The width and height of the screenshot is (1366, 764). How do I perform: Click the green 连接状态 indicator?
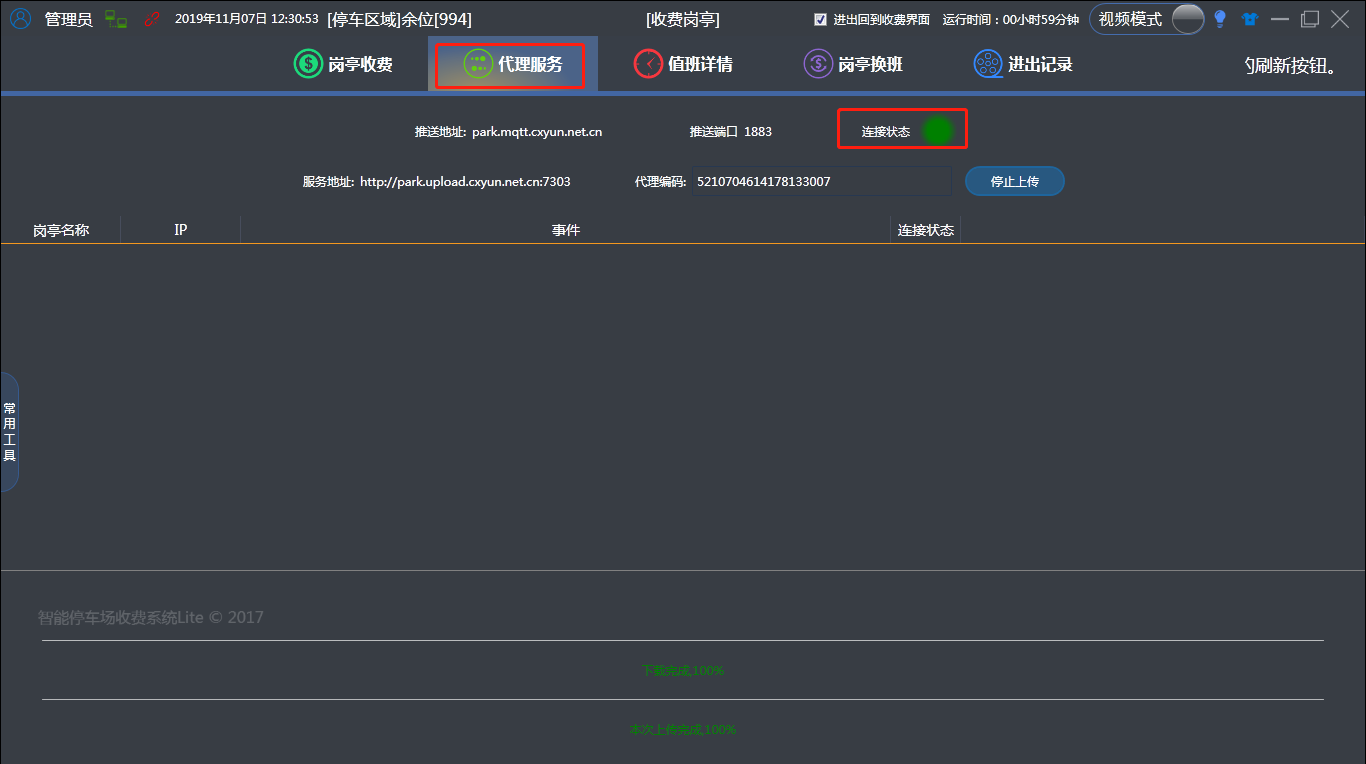pyautogui.click(x=937, y=130)
